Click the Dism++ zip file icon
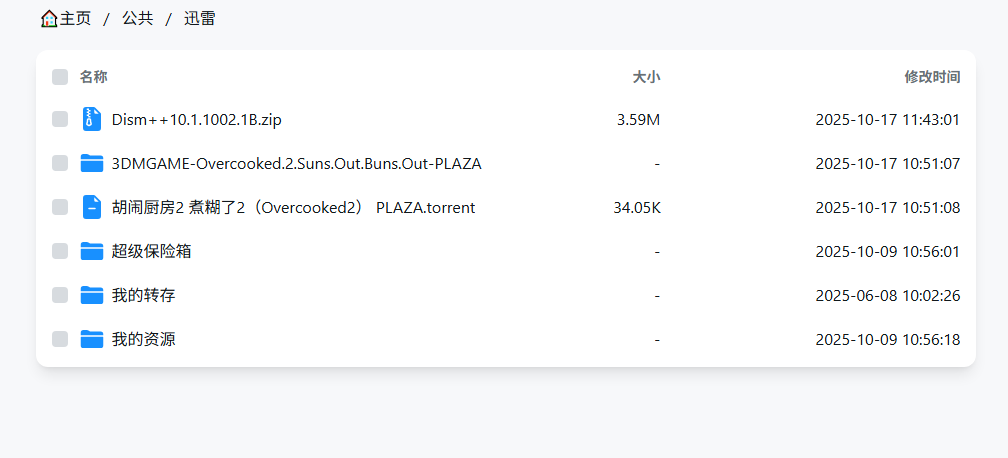1008x458 pixels. click(x=92, y=119)
